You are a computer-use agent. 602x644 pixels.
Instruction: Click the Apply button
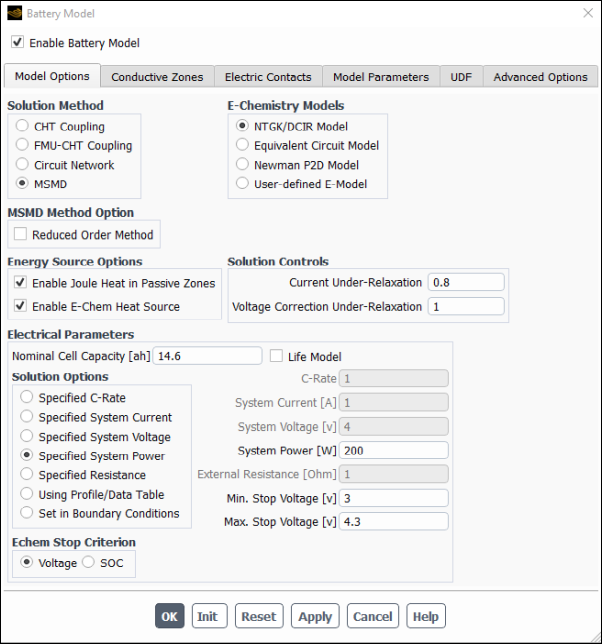tap(315, 616)
